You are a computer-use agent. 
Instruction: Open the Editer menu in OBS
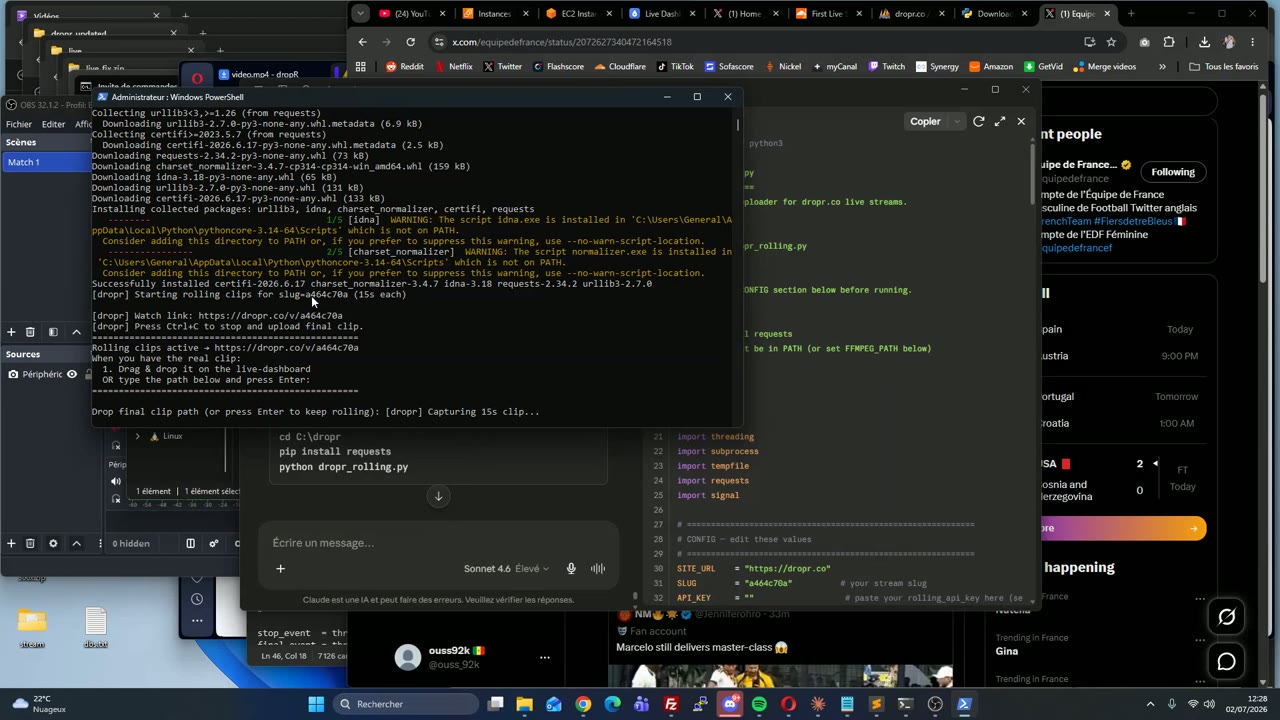click(53, 124)
